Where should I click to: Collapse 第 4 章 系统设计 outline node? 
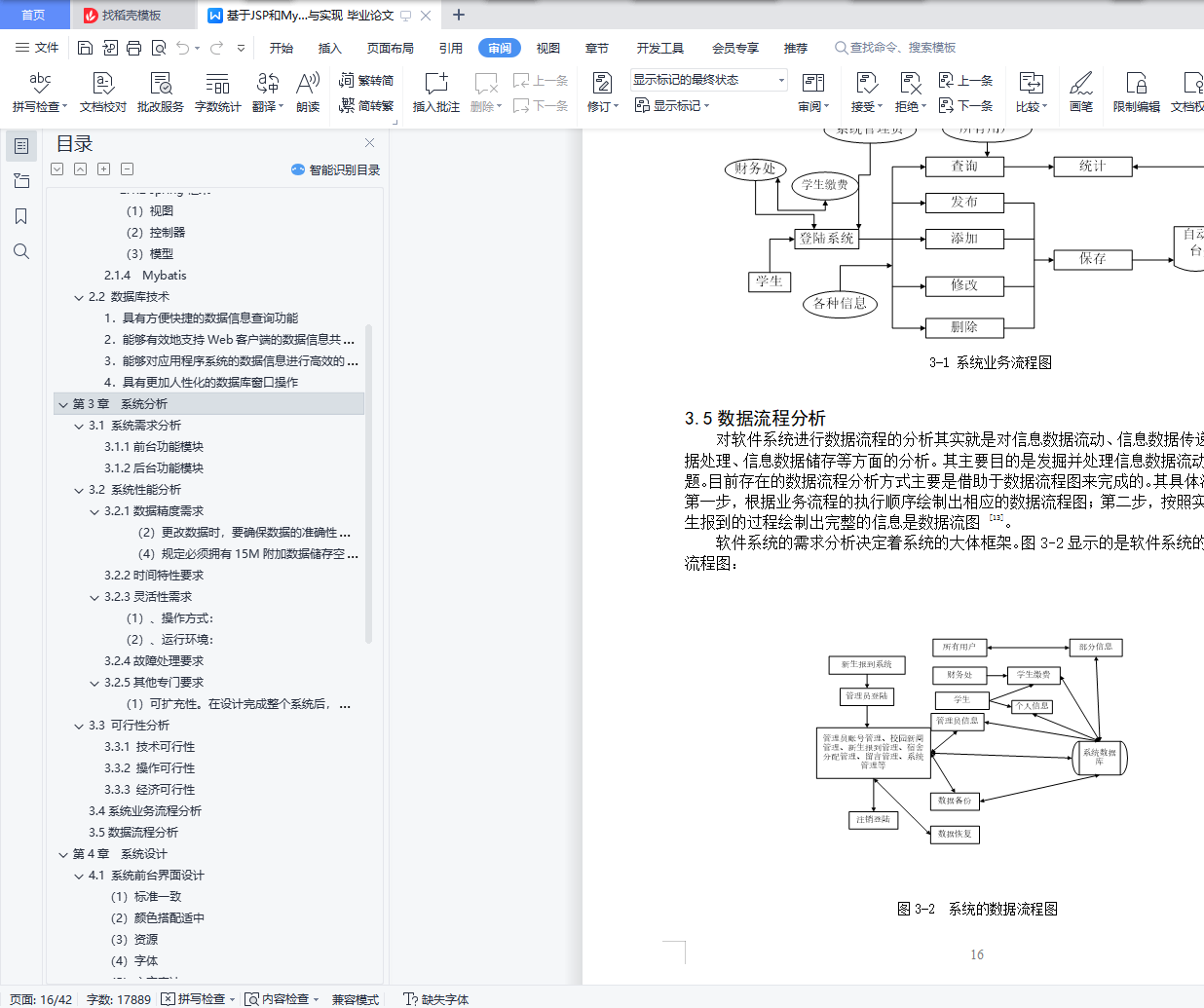point(63,854)
